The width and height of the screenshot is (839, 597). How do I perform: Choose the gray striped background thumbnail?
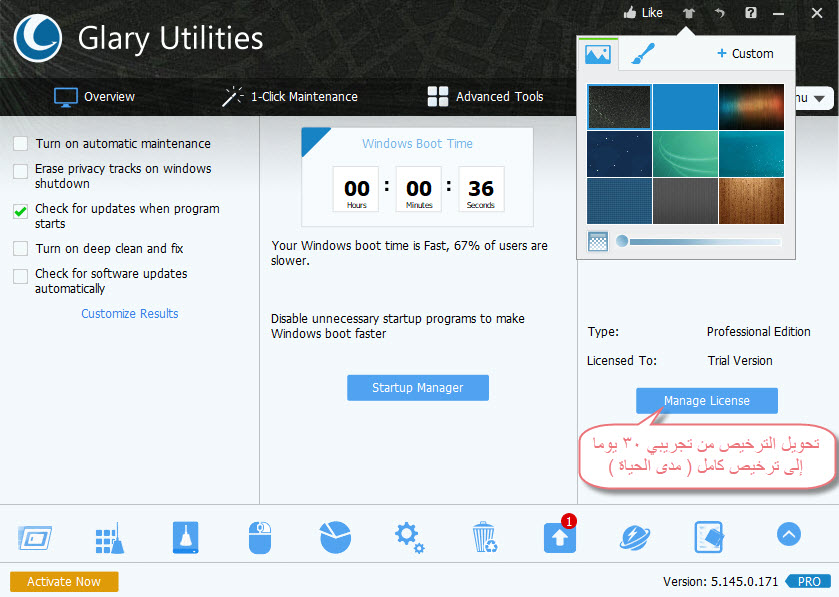click(x=685, y=201)
